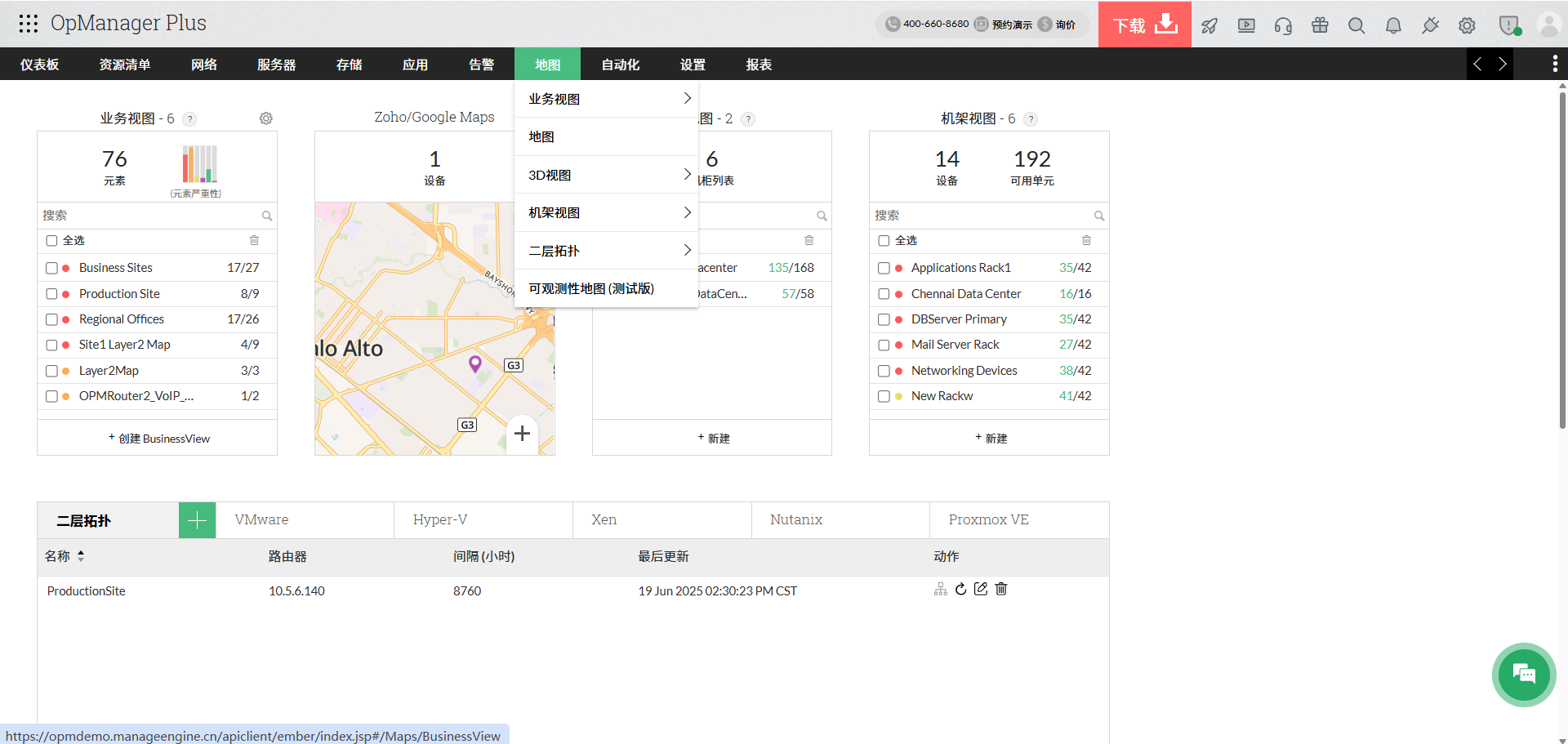Image resolution: width=1568 pixels, height=744 pixels.
Task: Select the refresh icon for ProductionSite topology
Action: pos(960,589)
